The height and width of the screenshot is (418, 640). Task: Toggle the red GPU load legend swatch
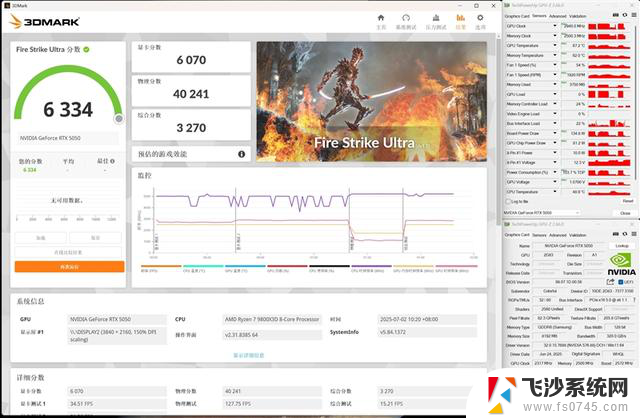[x=287, y=266]
